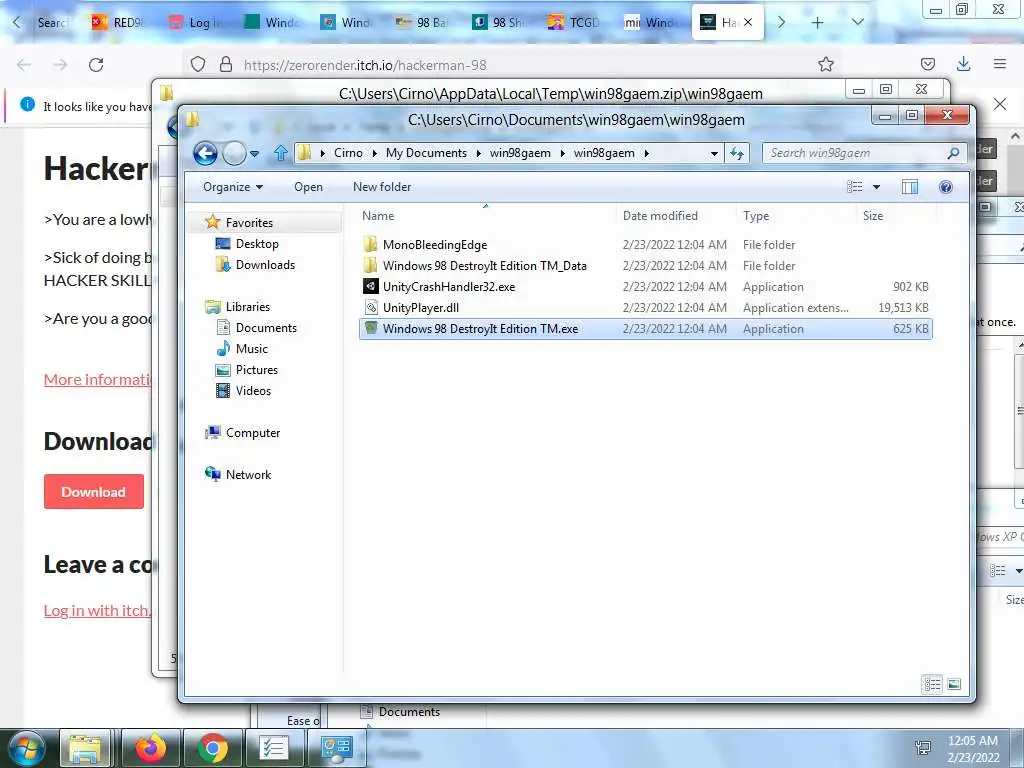The width and height of the screenshot is (1024, 768).
Task: Click the red Download button on itch.io
Action: (93, 492)
